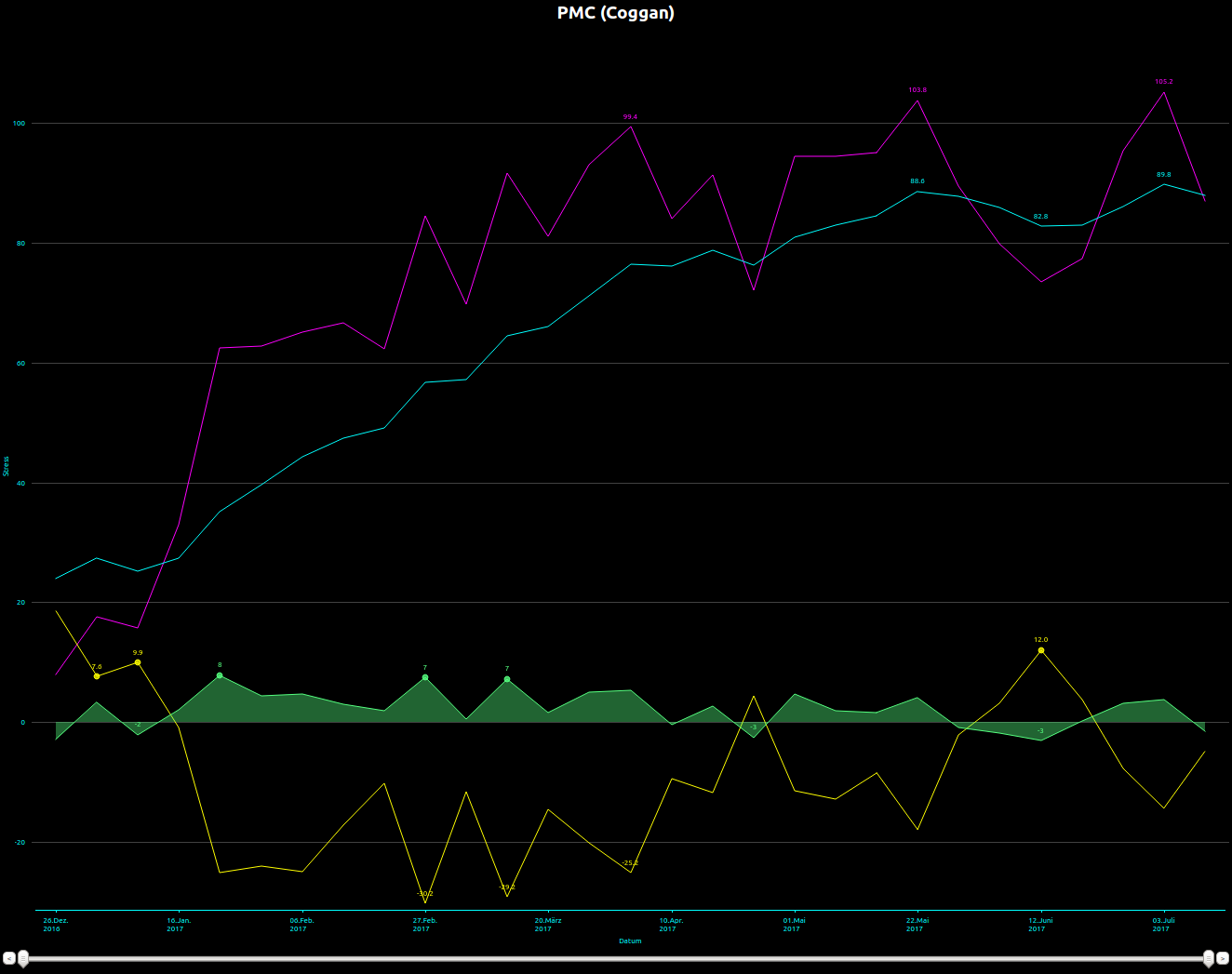Click the magenta peak value 103.8
The image size is (1232, 974).
917,90
